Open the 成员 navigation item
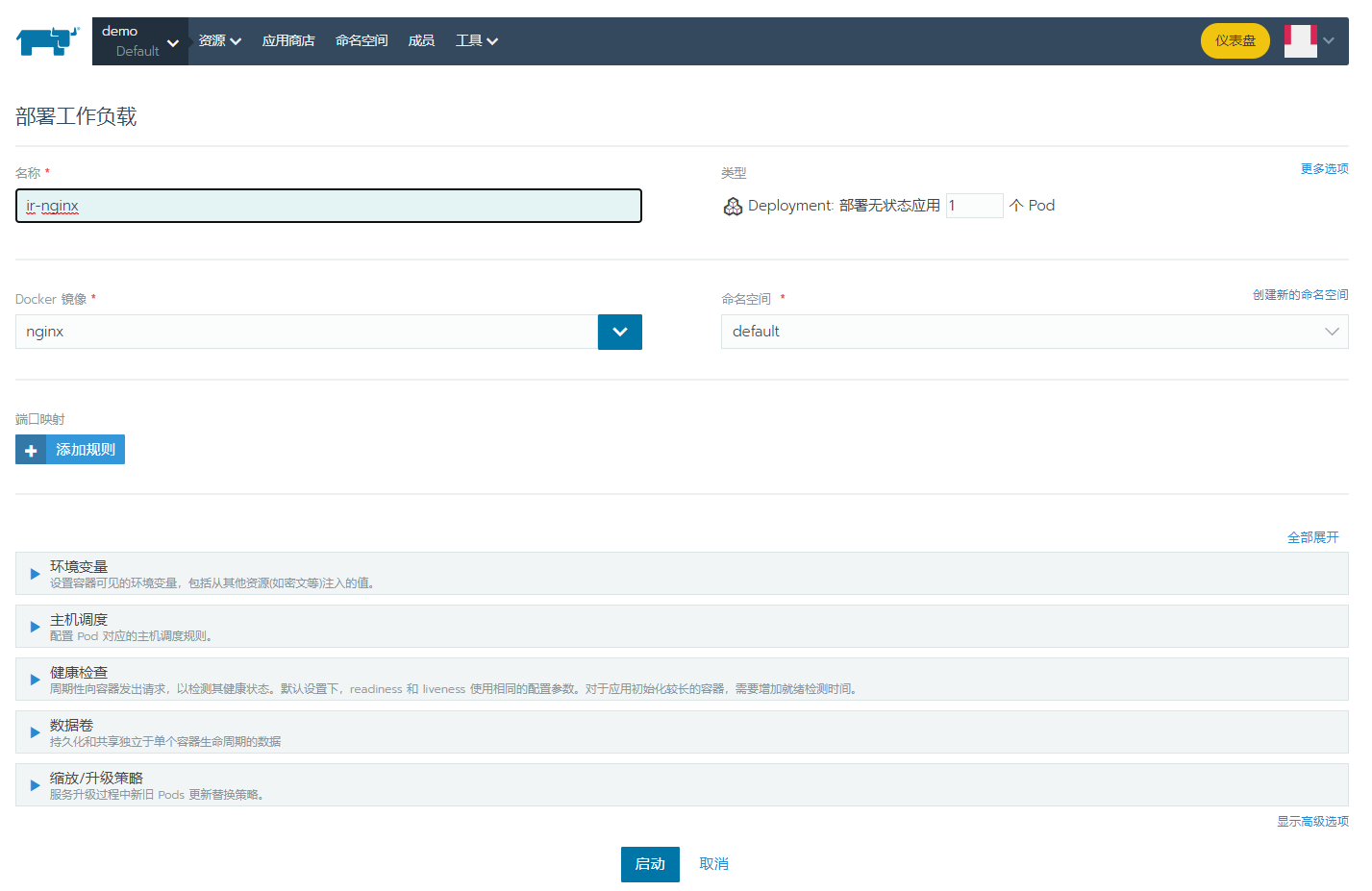 point(421,41)
